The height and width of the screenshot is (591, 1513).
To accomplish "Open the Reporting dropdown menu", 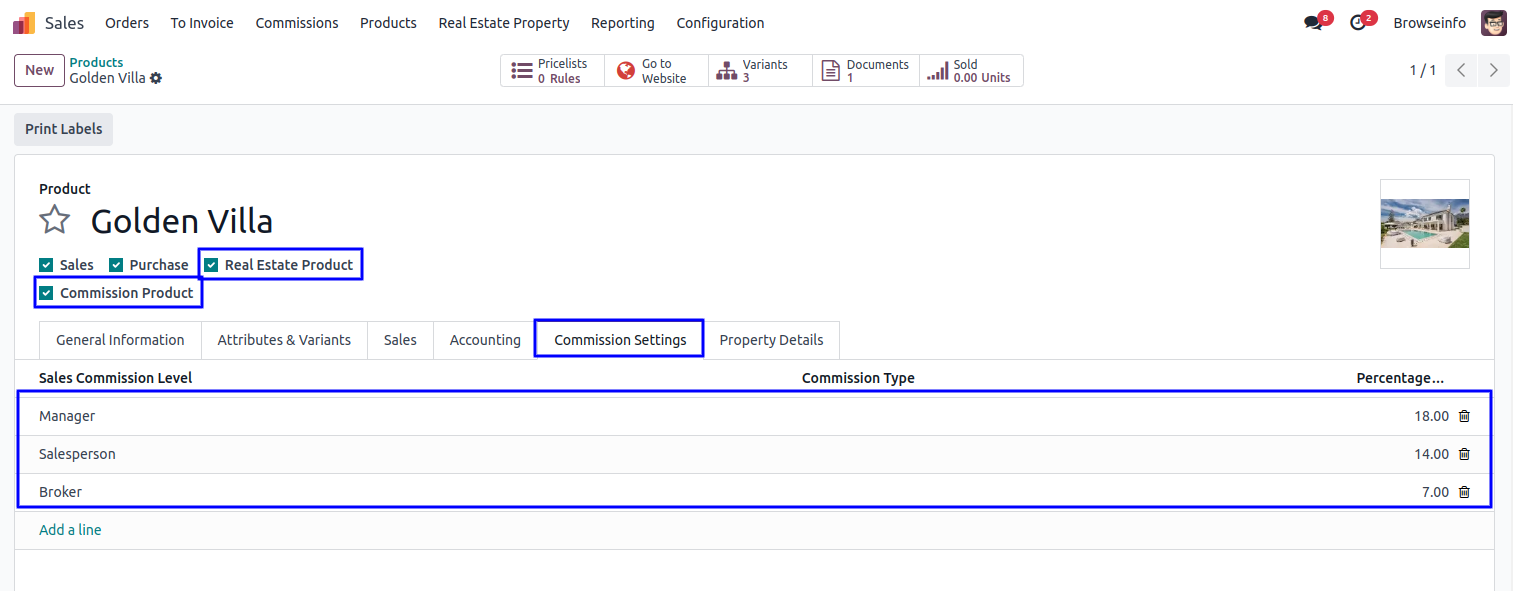I will (622, 23).
